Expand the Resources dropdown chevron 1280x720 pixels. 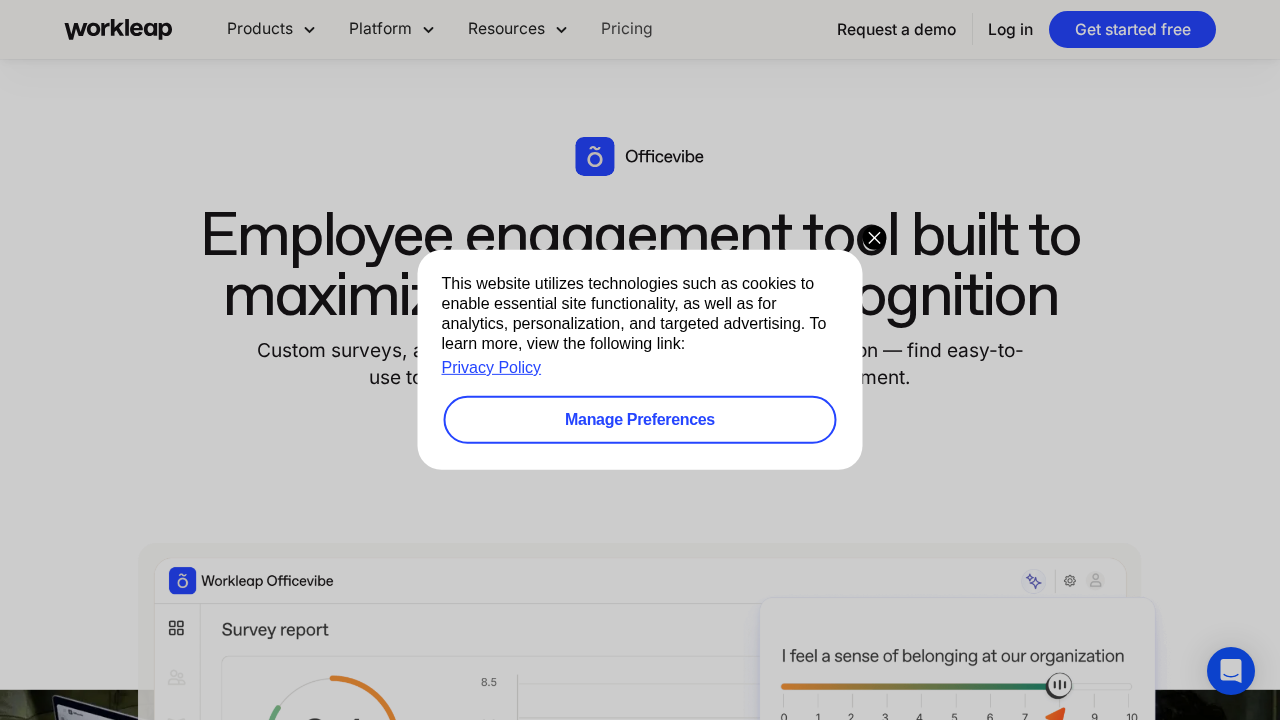(x=561, y=30)
